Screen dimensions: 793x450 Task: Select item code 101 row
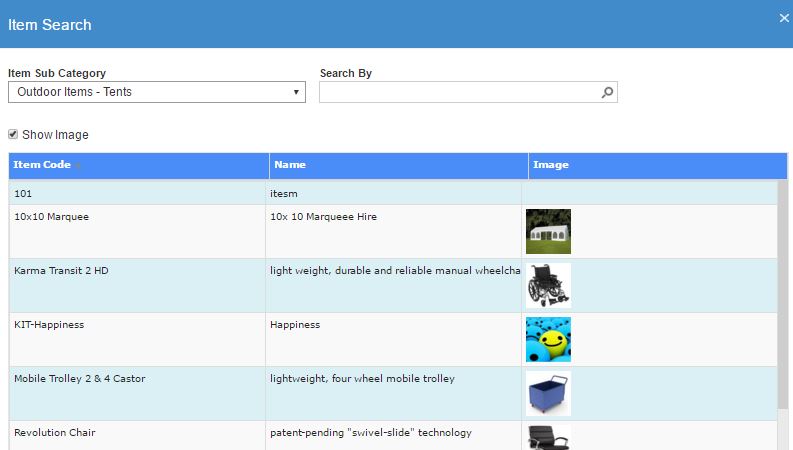click(x=24, y=193)
